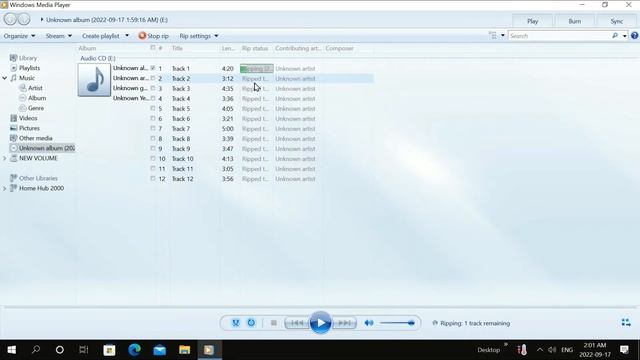The height and width of the screenshot is (360, 640).
Task: Sort by the Rip status column header
Action: tap(255, 48)
